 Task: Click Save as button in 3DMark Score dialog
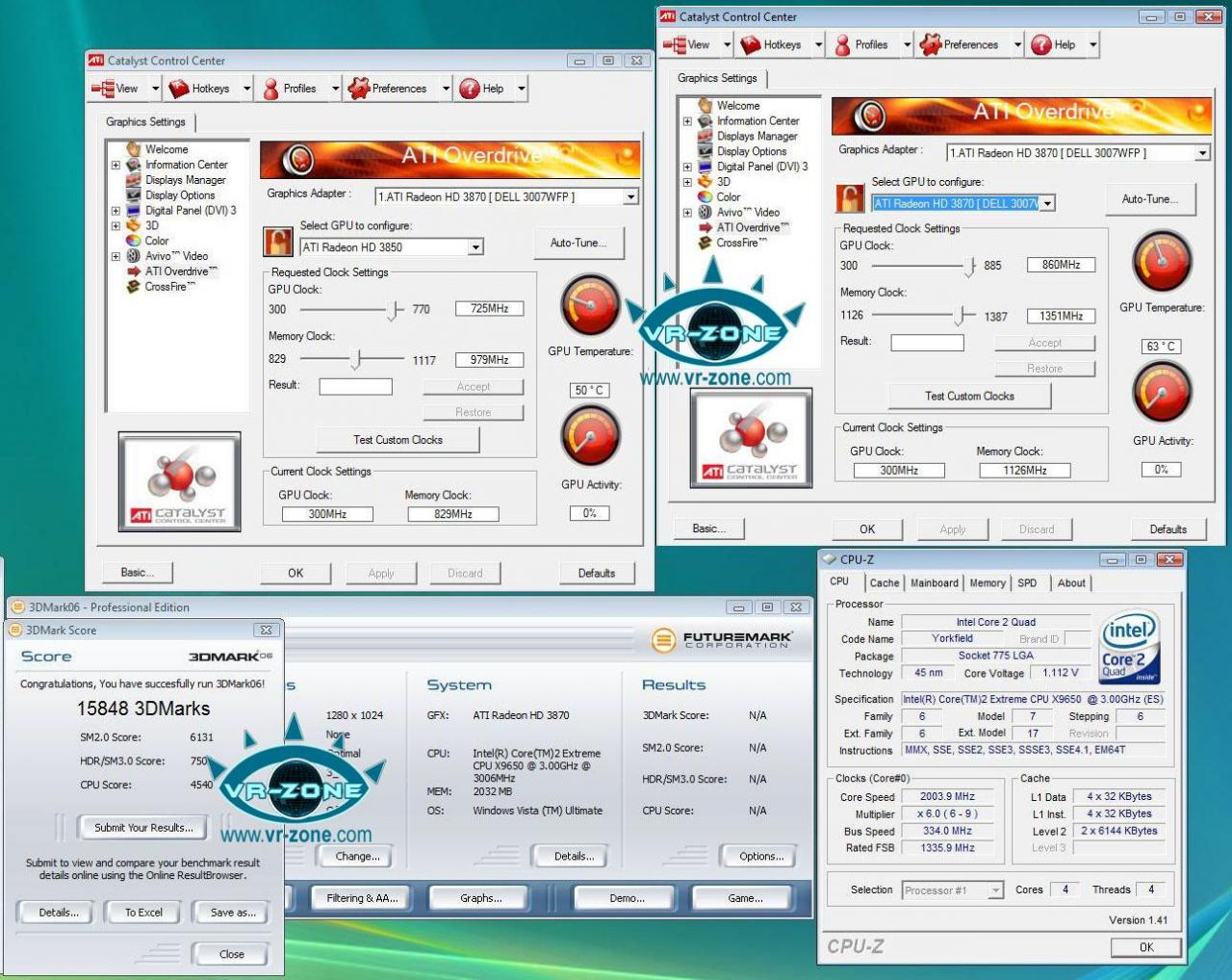click(233, 913)
